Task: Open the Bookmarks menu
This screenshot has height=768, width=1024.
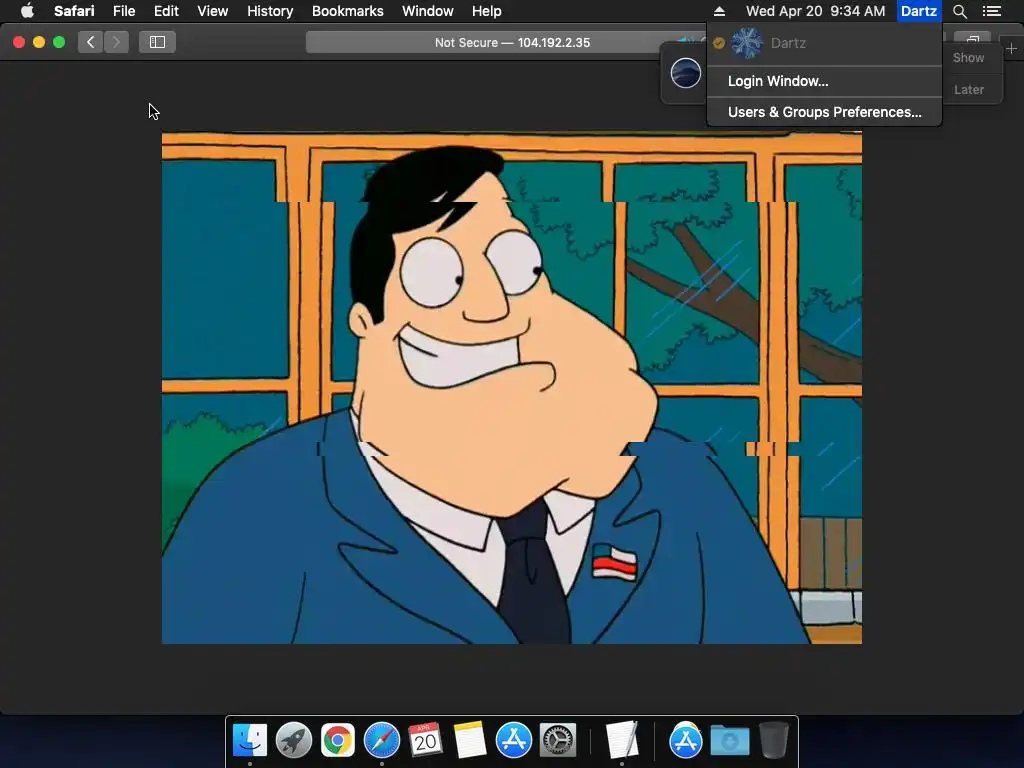Action: click(x=347, y=11)
